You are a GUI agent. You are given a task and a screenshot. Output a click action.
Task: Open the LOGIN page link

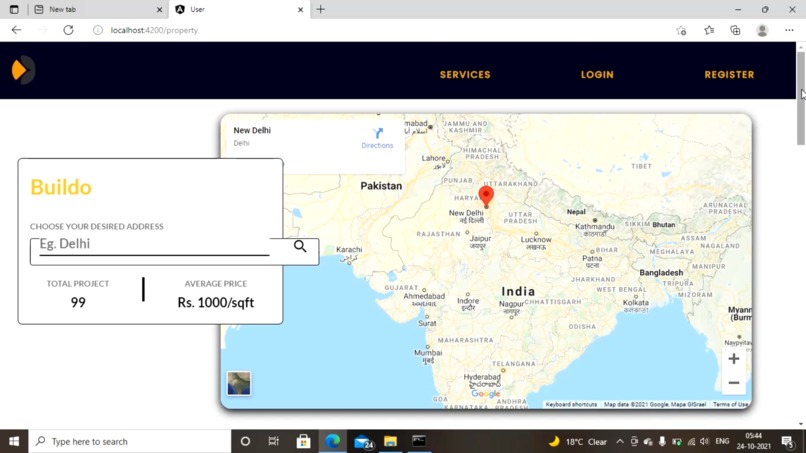point(597,75)
